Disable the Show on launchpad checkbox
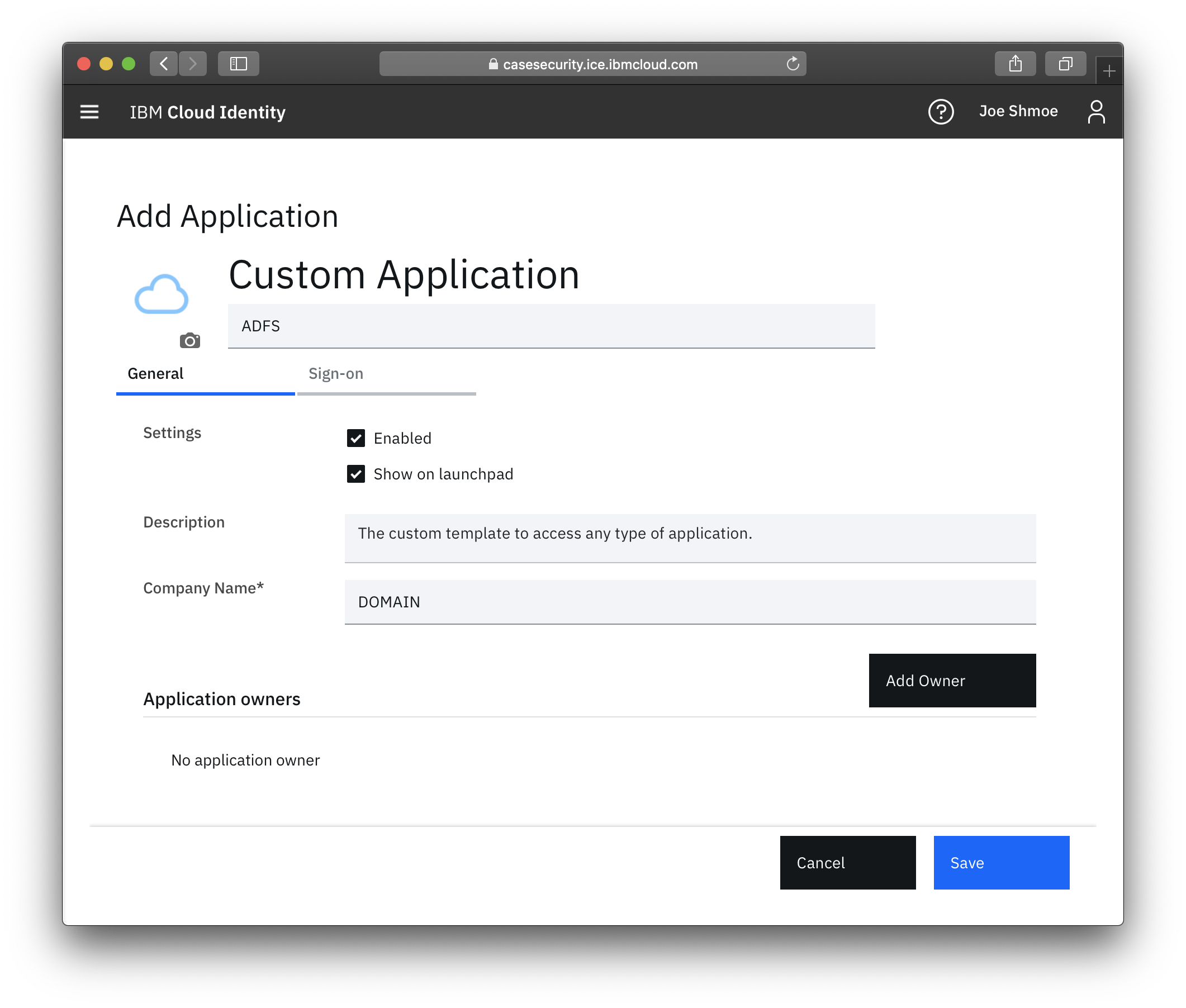This screenshot has height=1008, width=1186. click(356, 474)
